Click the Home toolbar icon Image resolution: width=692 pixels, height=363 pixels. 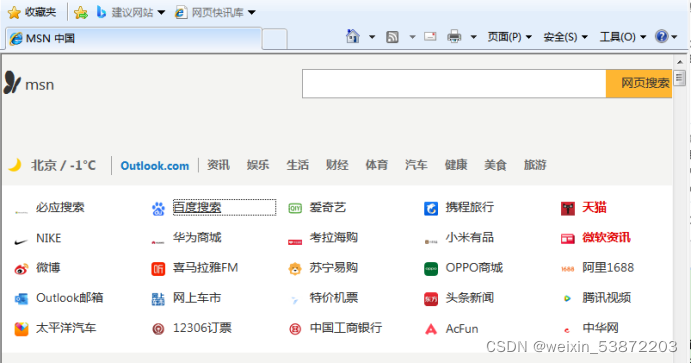[353, 36]
